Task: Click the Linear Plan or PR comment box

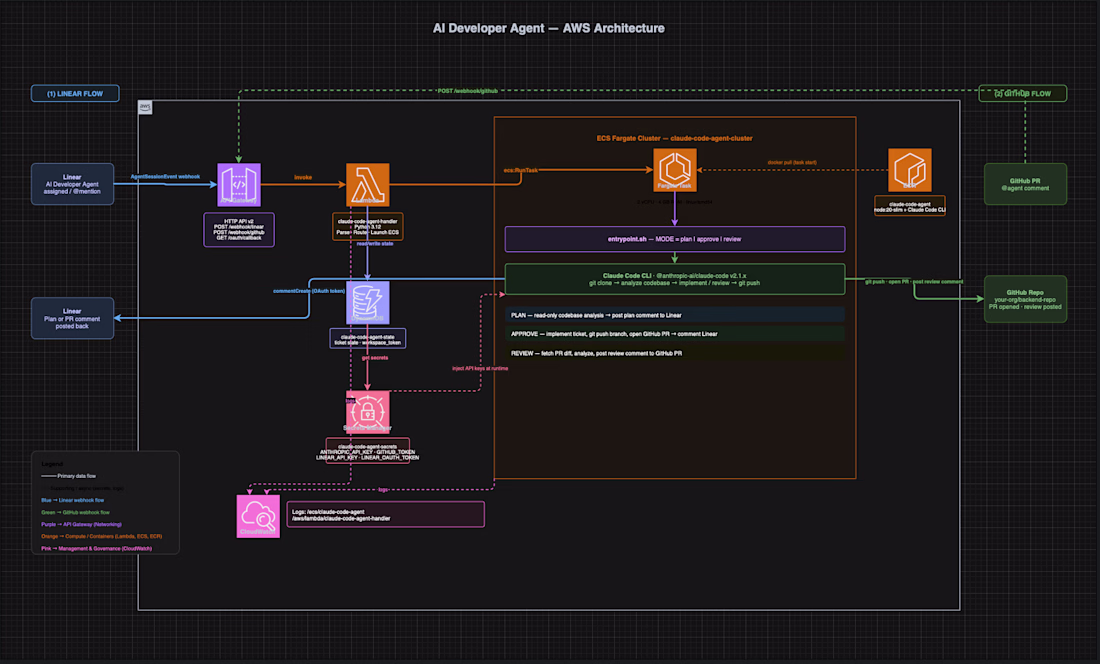Action: (x=72, y=318)
